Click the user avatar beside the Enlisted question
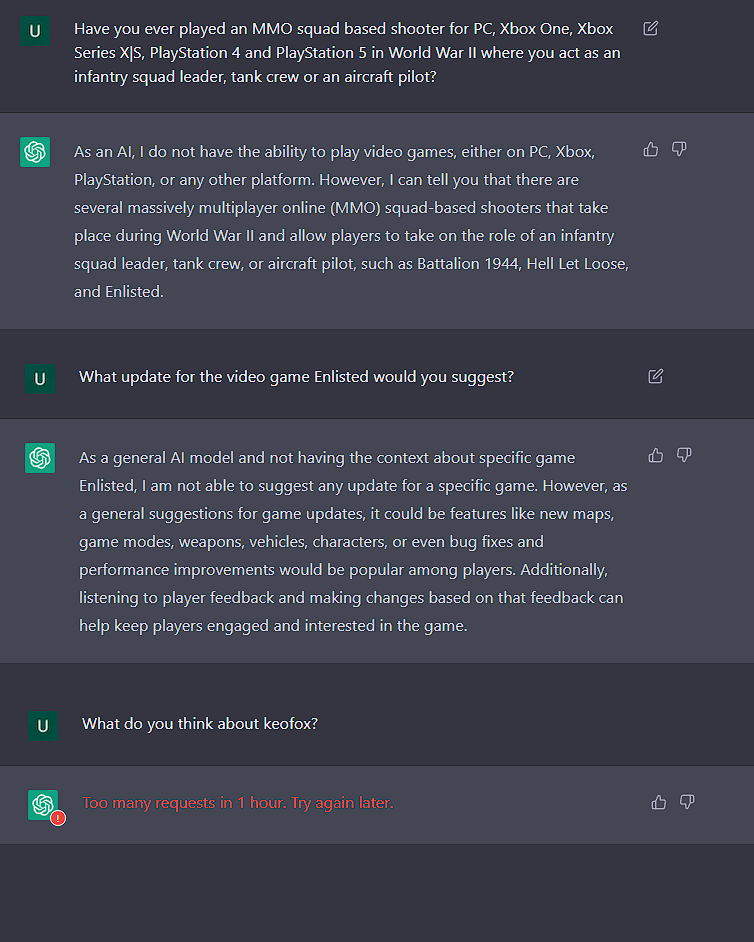The image size is (754, 942). pyautogui.click(x=40, y=378)
